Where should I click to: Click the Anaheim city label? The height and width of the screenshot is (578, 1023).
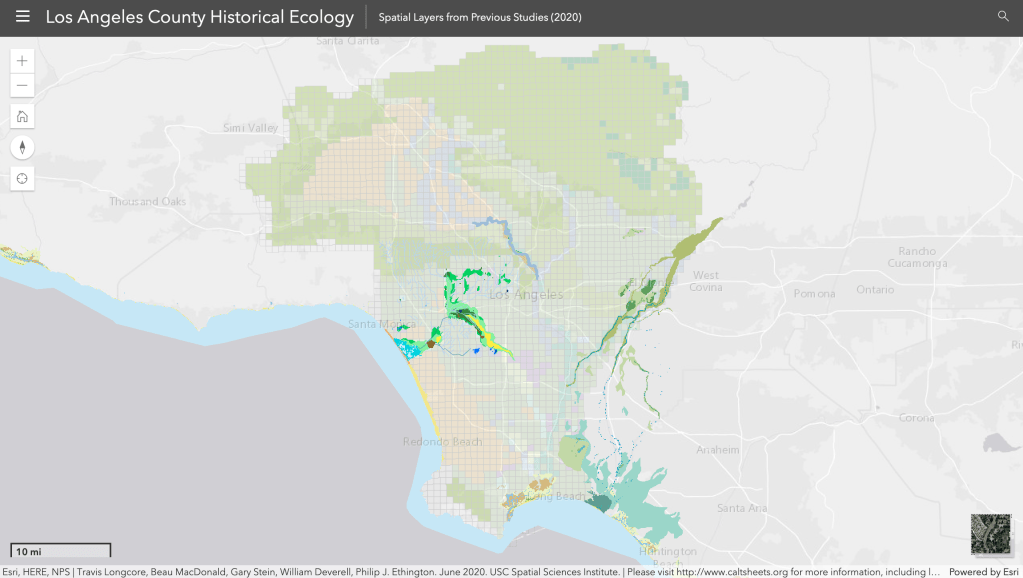[718, 450]
